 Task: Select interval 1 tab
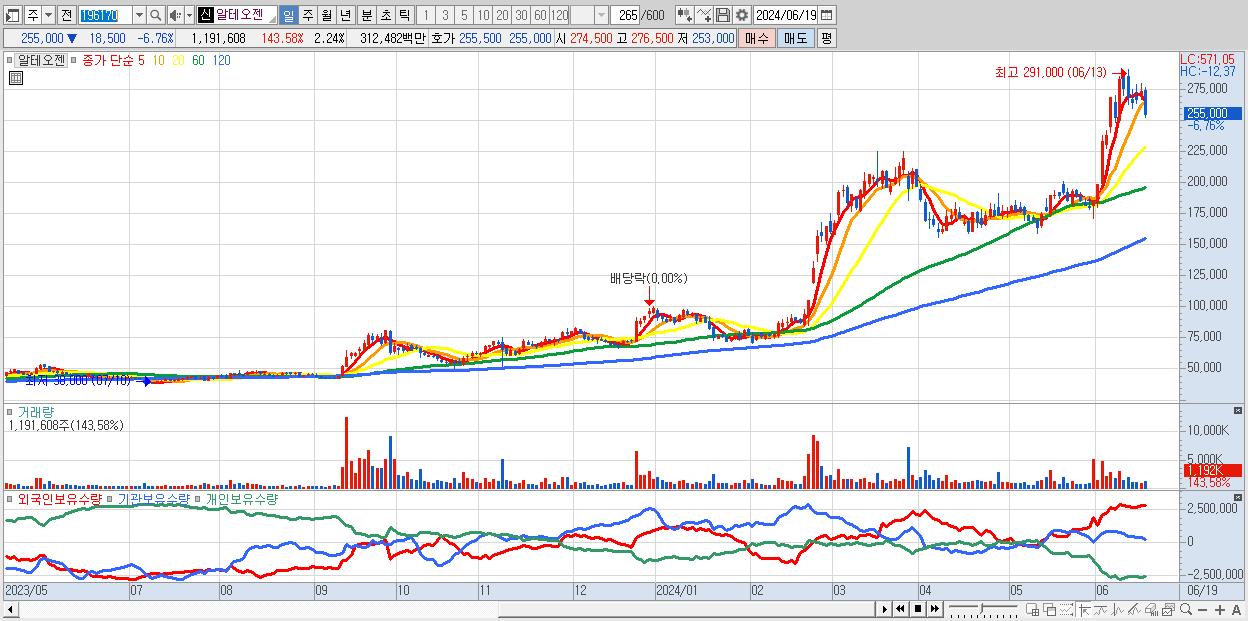(x=426, y=15)
